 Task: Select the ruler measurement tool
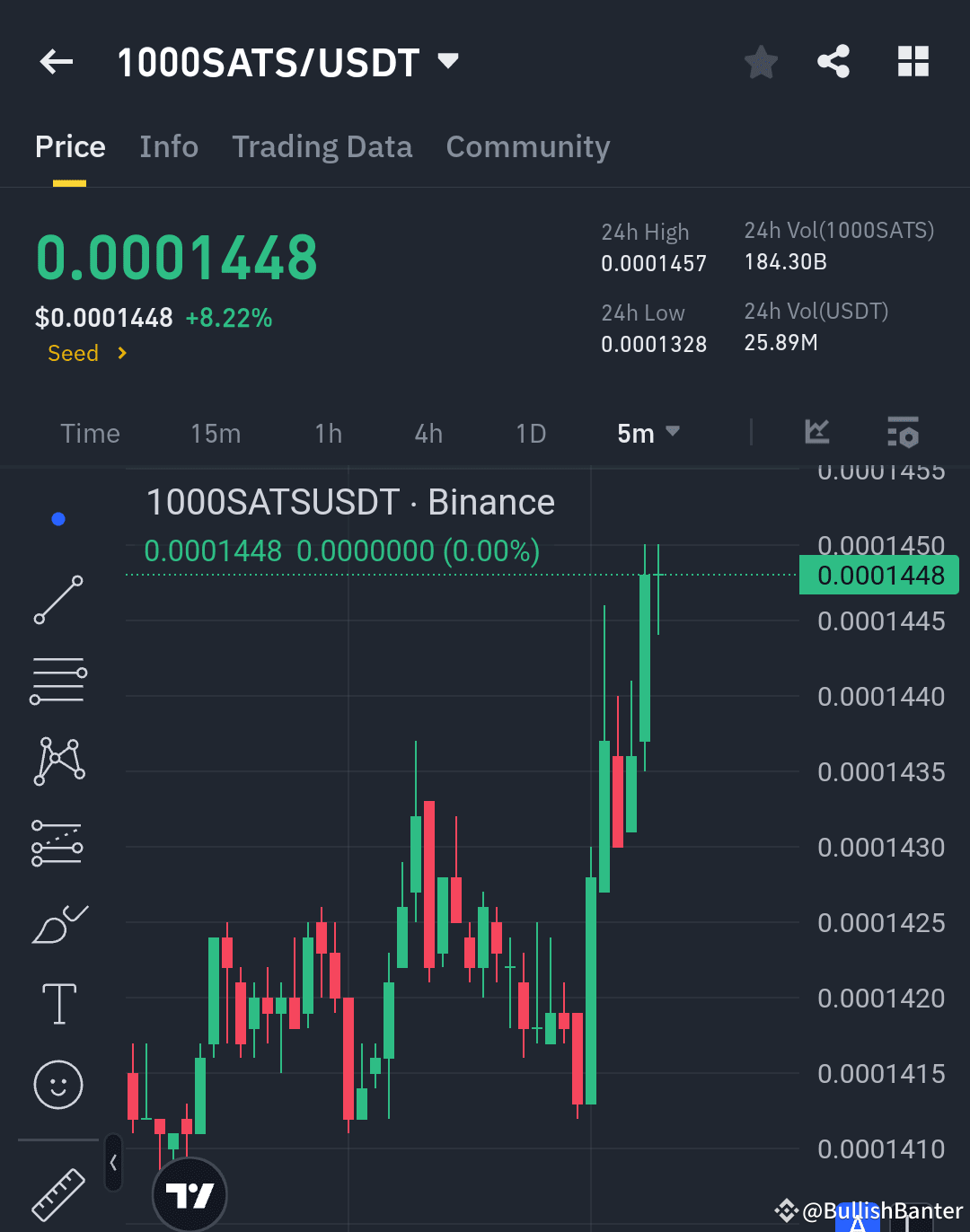click(57, 1194)
